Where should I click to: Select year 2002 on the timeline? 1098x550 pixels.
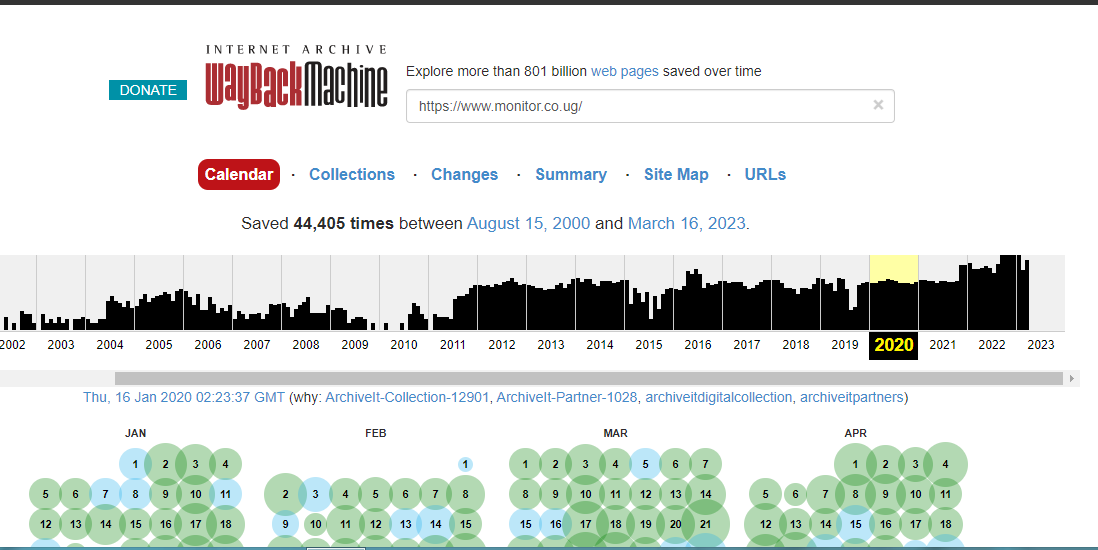(12, 345)
